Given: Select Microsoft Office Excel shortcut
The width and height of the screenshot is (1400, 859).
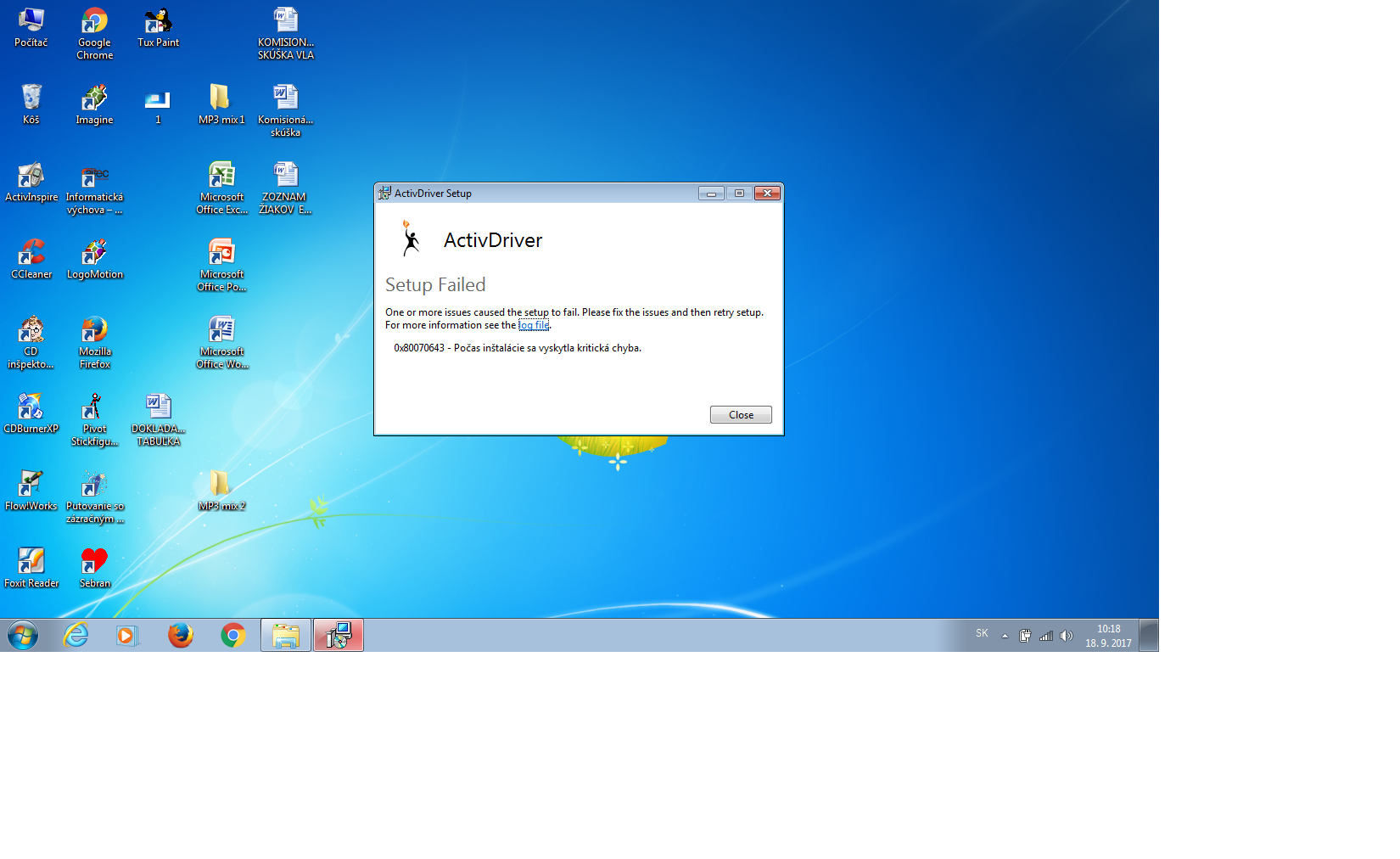Looking at the screenshot, I should pyautogui.click(x=221, y=188).
